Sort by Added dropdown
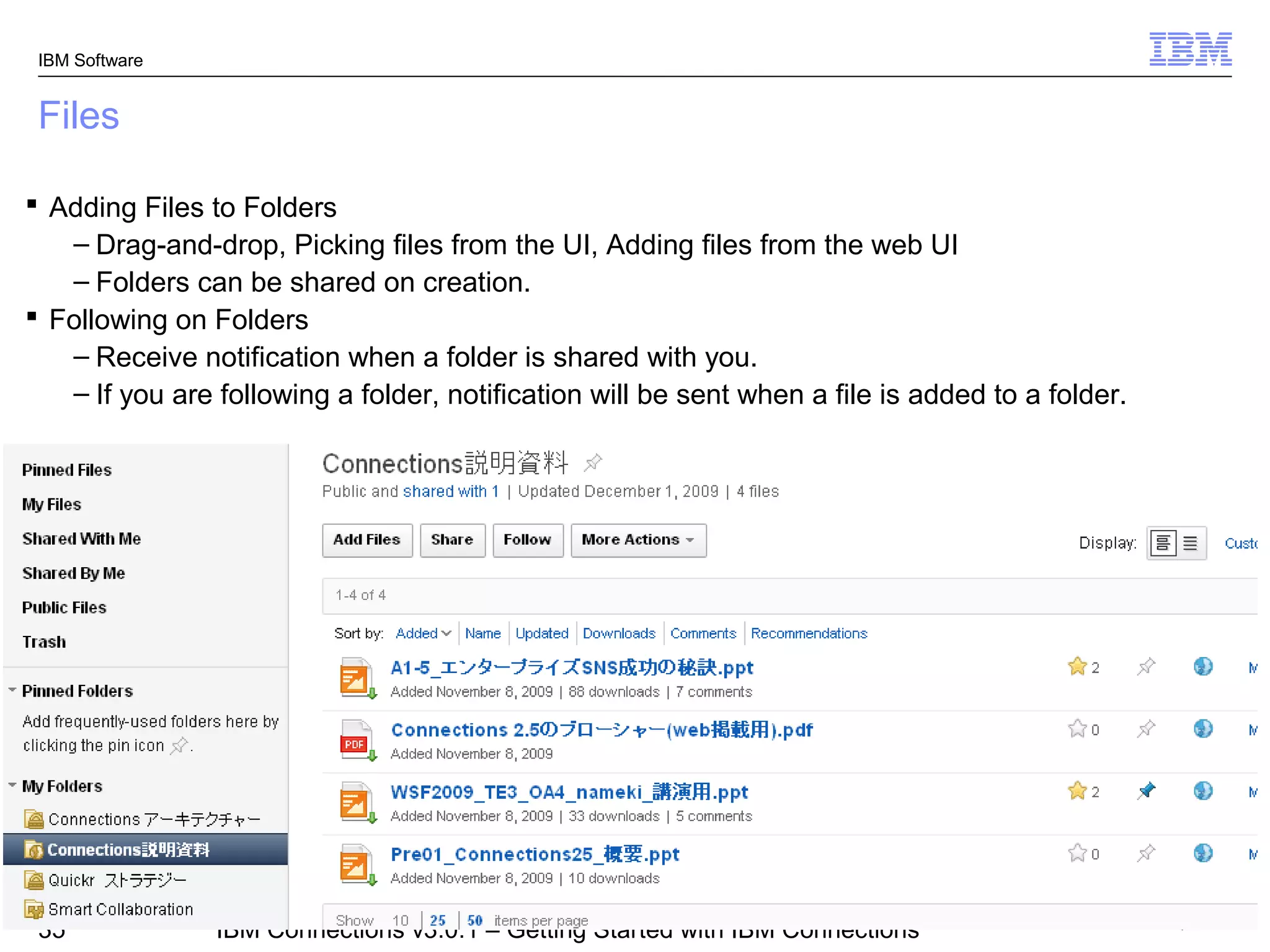 click(x=423, y=633)
